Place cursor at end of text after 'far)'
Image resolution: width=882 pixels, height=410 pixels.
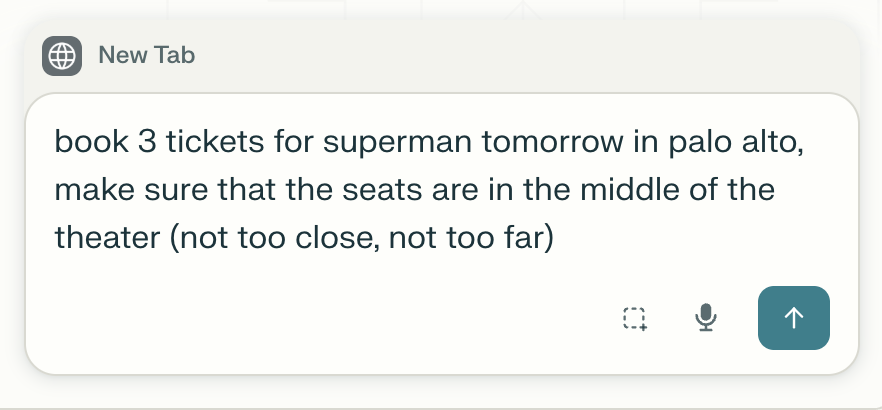pyautogui.click(x=555, y=237)
